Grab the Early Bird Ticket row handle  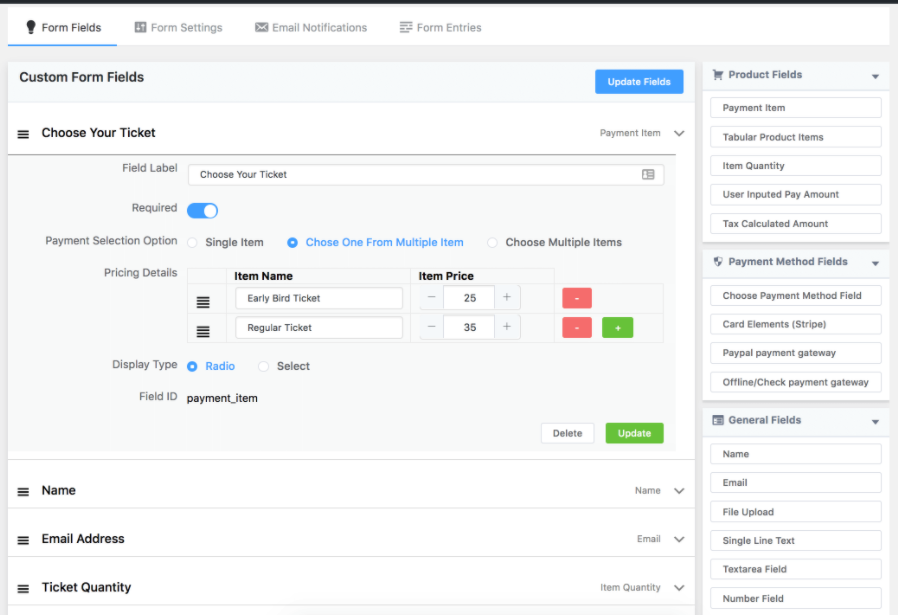(x=203, y=302)
